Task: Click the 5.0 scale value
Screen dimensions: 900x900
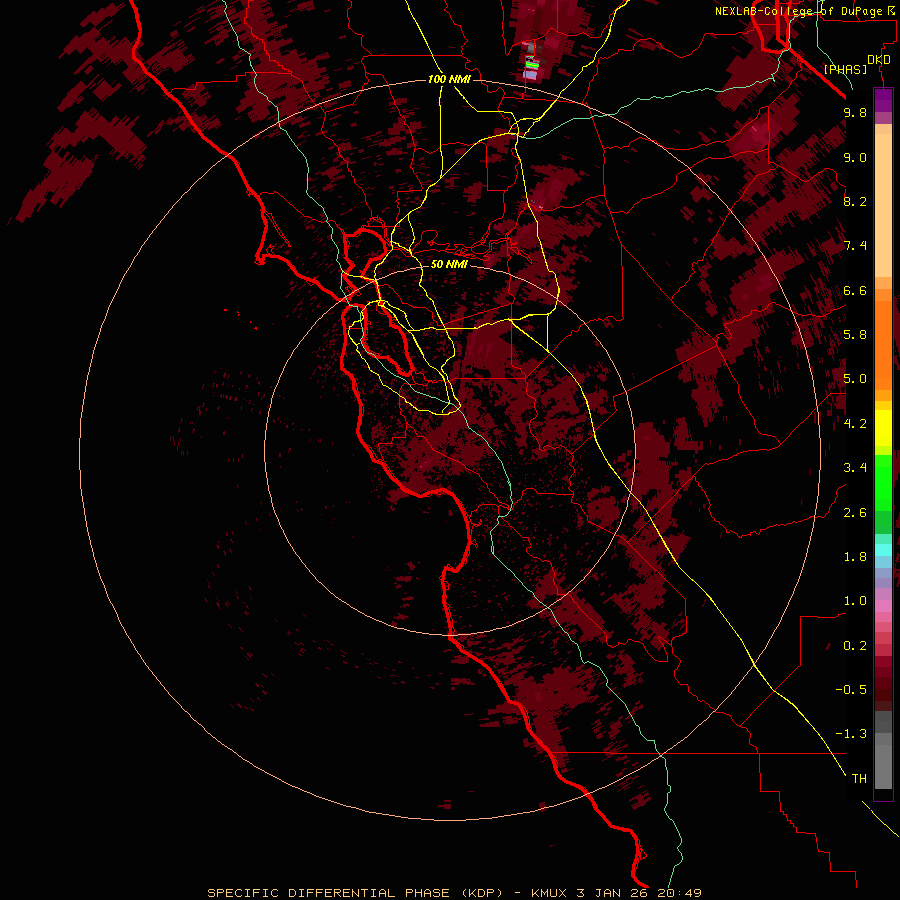Action: [x=855, y=379]
